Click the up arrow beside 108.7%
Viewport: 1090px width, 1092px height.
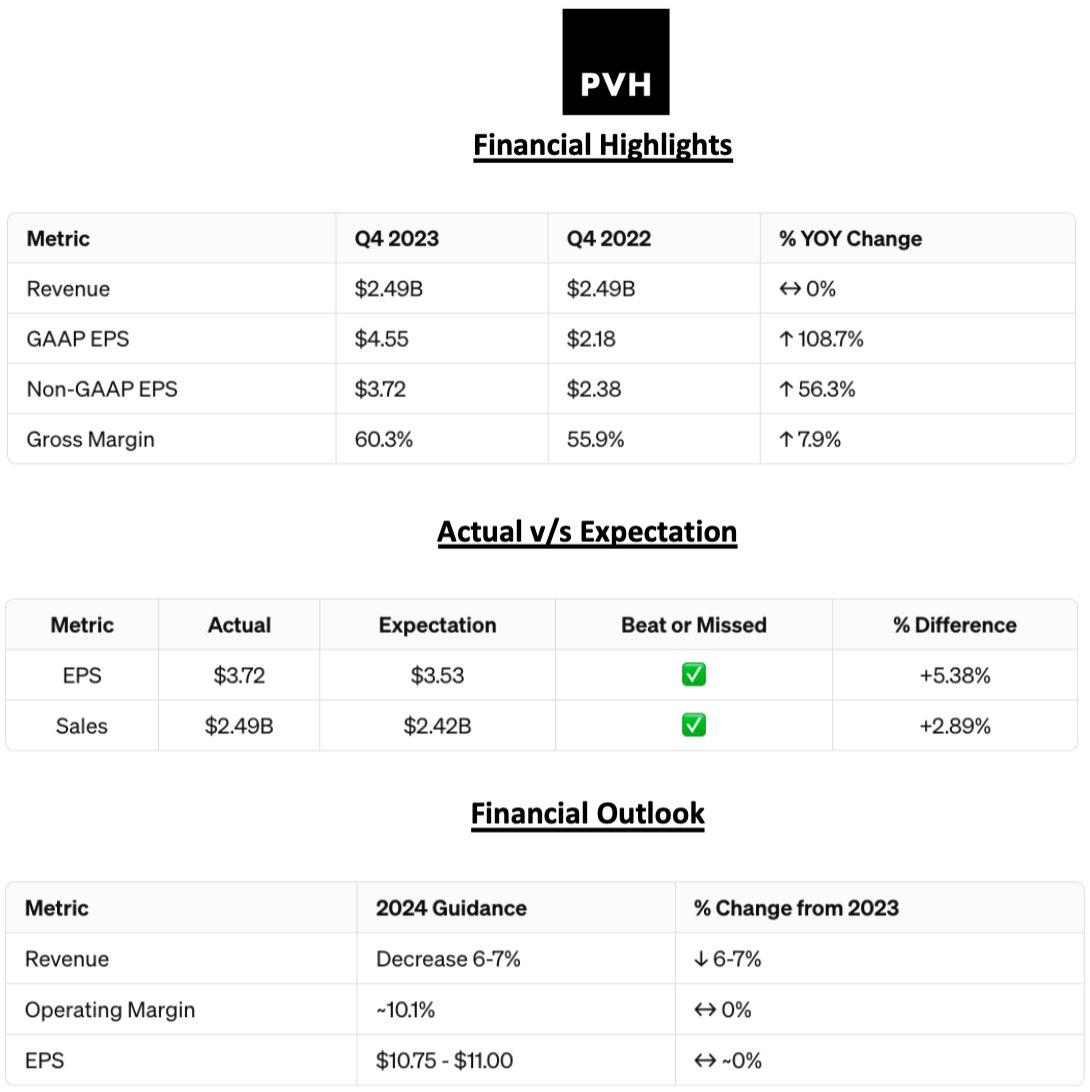(785, 340)
